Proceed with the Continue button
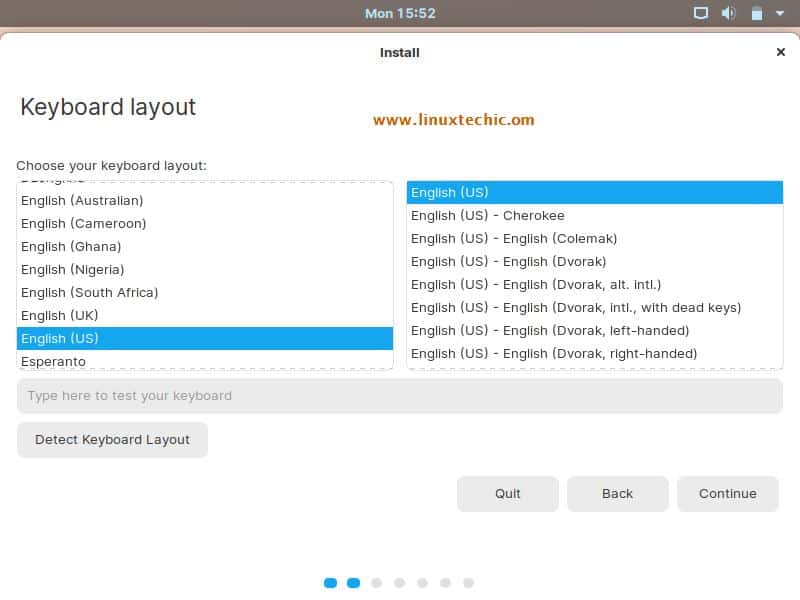The width and height of the screenshot is (800, 600). point(728,493)
